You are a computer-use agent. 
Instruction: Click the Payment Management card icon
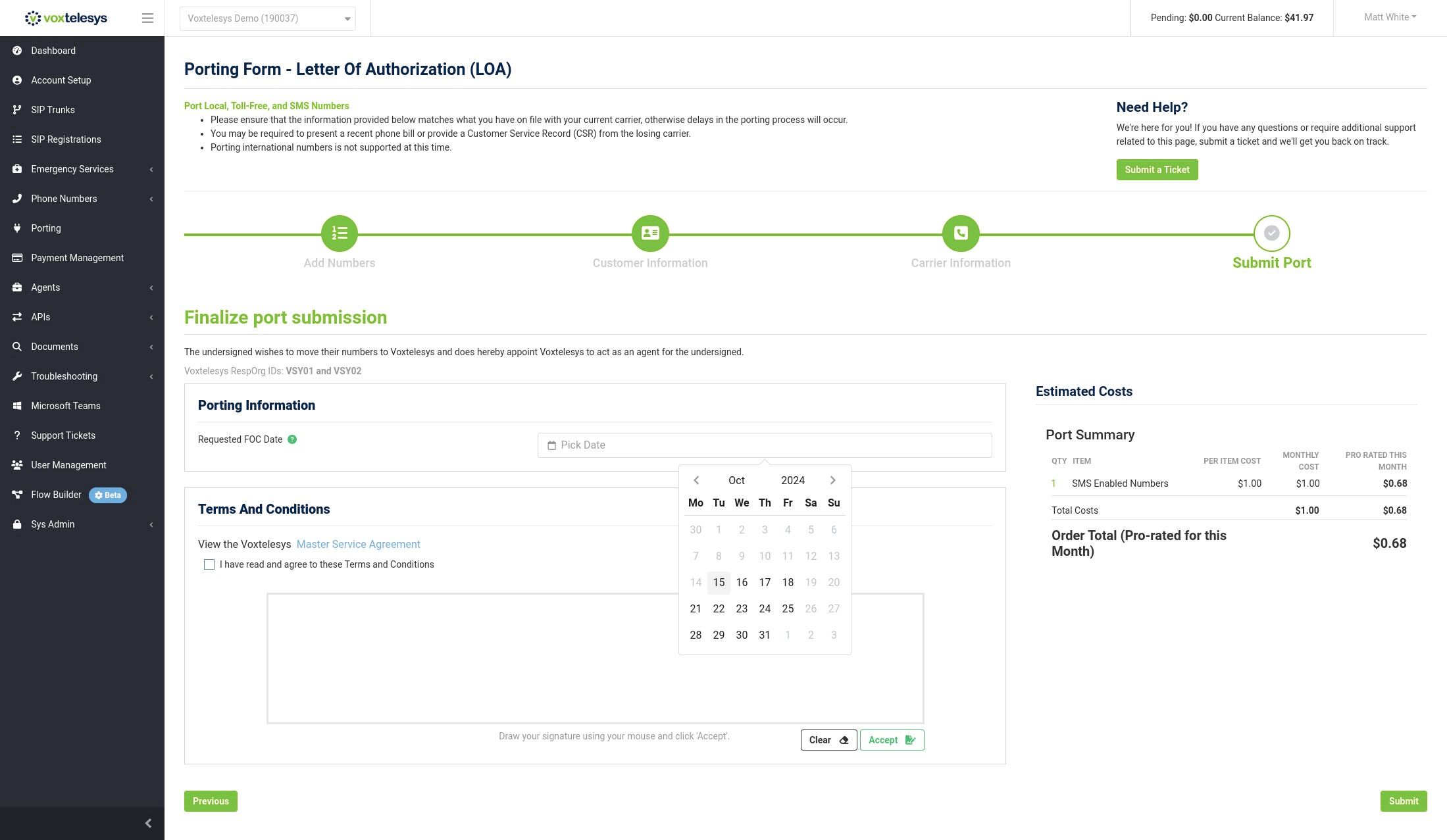tap(17, 258)
